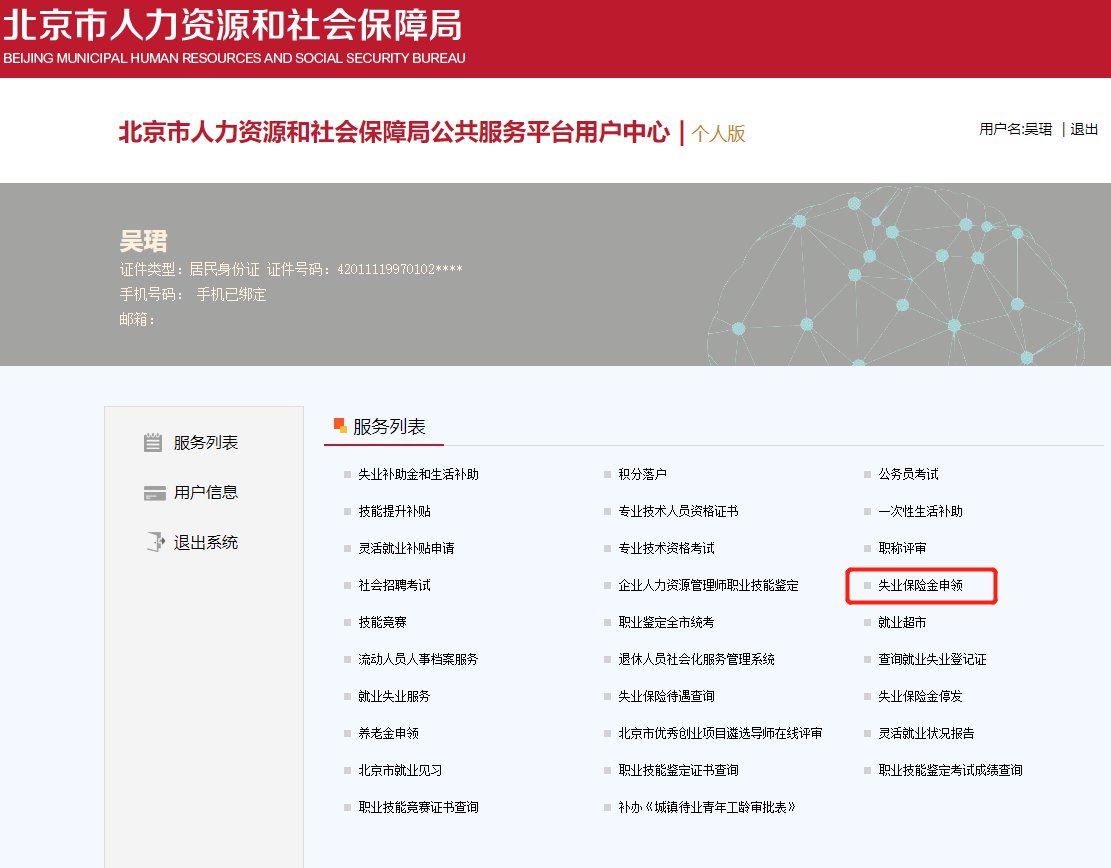Select the 灵活就业状况报告 link

tap(926, 733)
